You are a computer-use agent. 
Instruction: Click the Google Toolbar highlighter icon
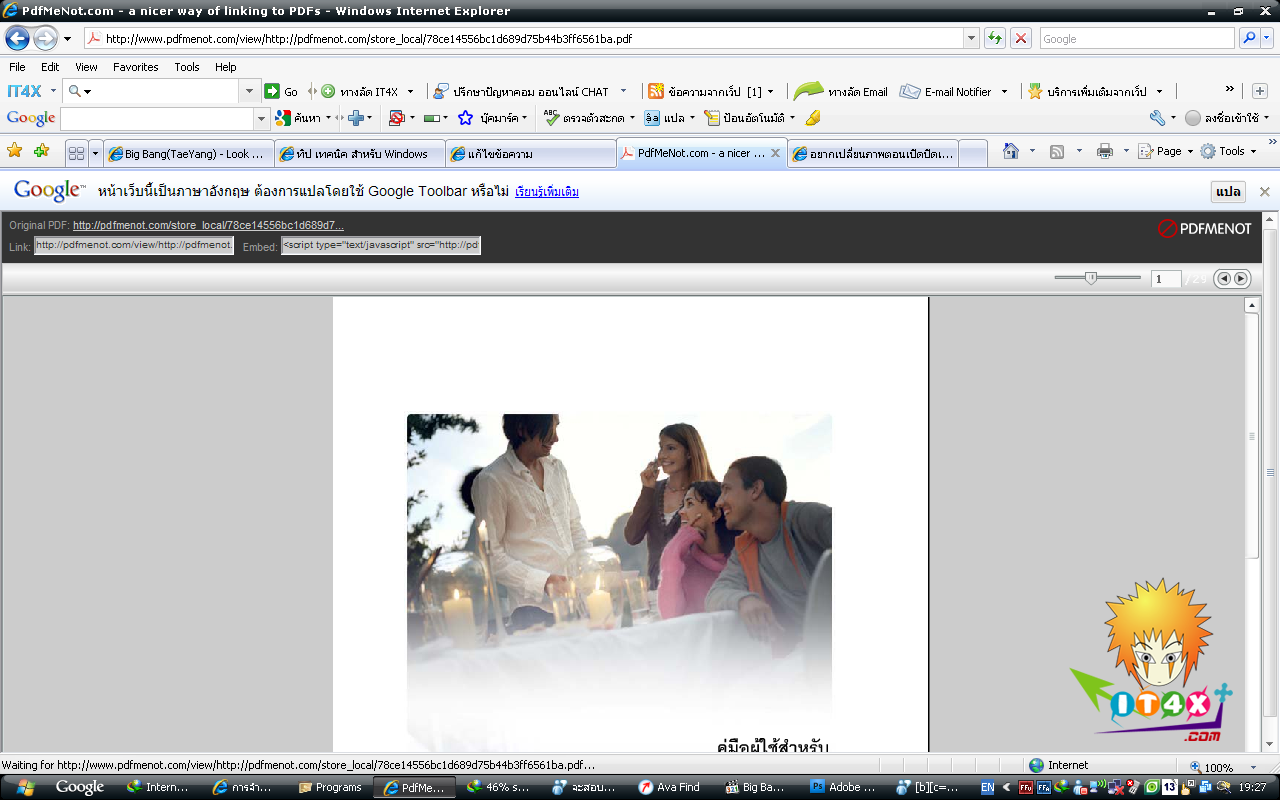813,118
